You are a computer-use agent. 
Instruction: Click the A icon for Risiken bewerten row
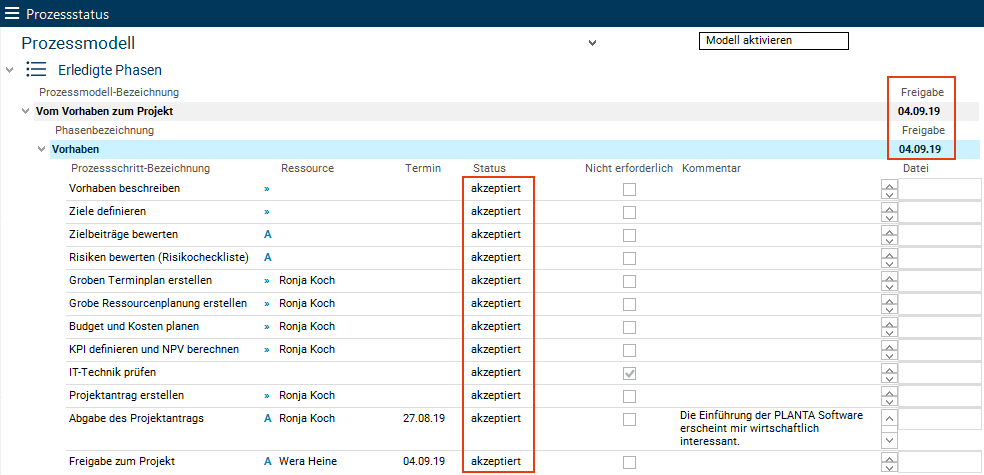(x=267, y=258)
